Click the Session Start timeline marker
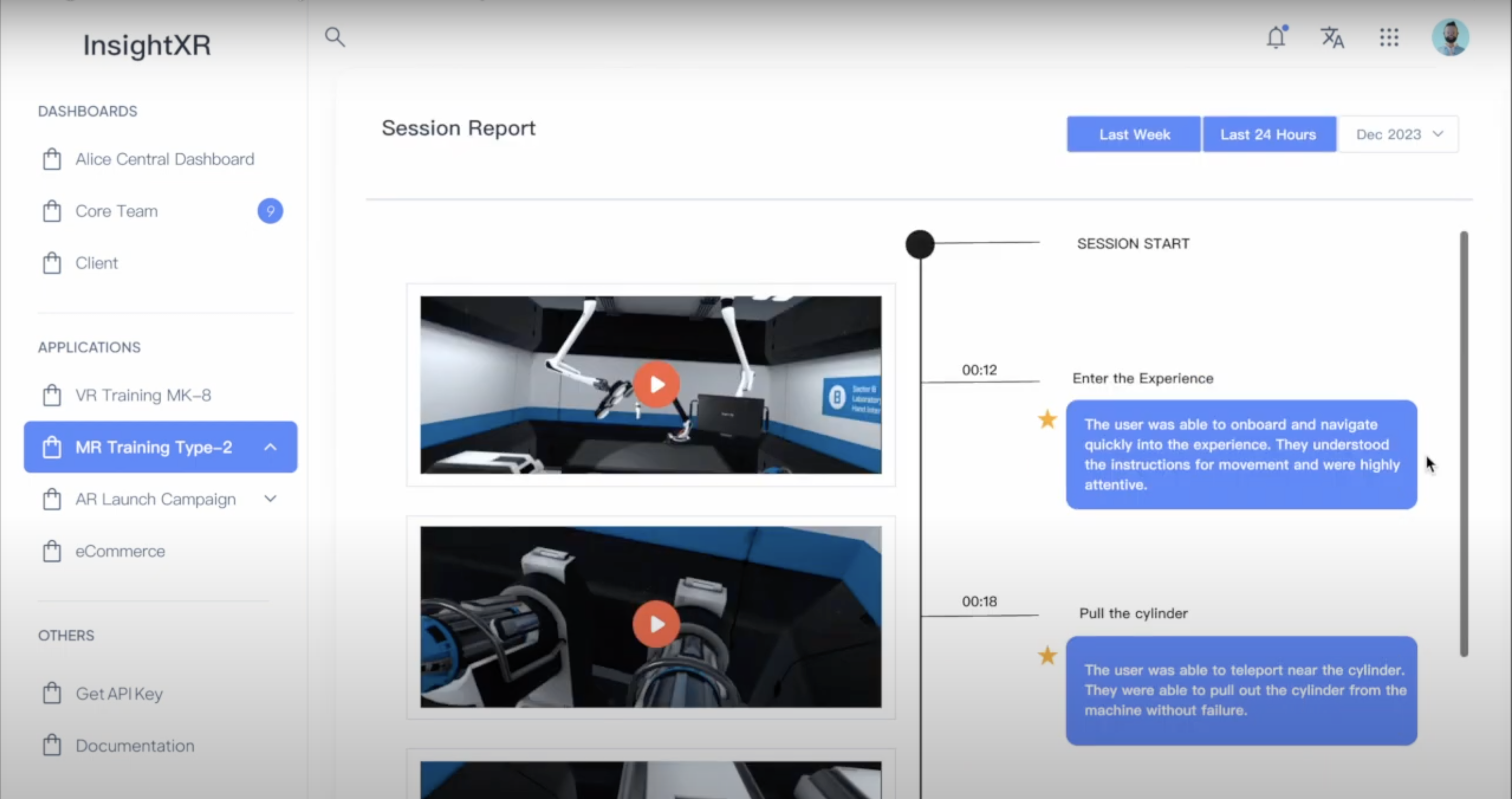 [x=920, y=244]
